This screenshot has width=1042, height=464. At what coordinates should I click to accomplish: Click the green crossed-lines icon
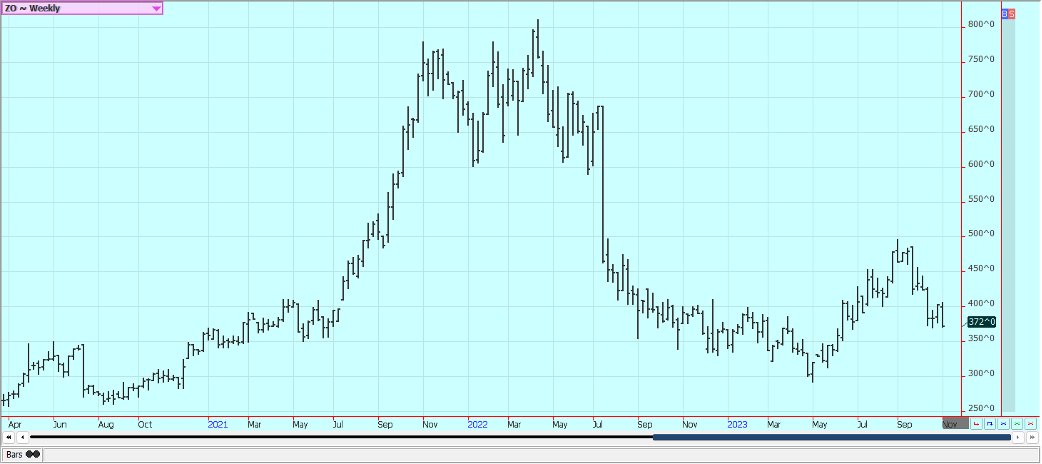pos(1017,423)
